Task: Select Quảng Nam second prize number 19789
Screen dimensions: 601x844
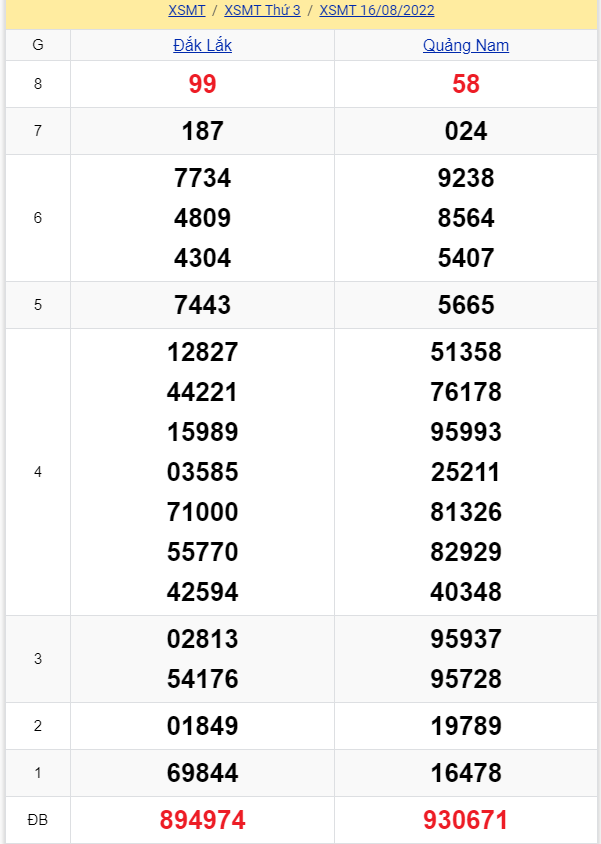Action: pos(466,726)
